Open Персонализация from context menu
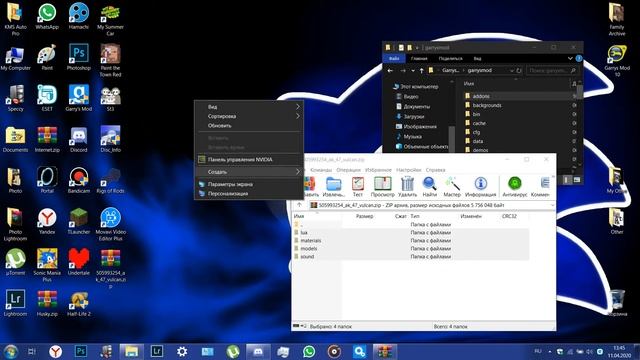640x360 pixels. [249, 193]
